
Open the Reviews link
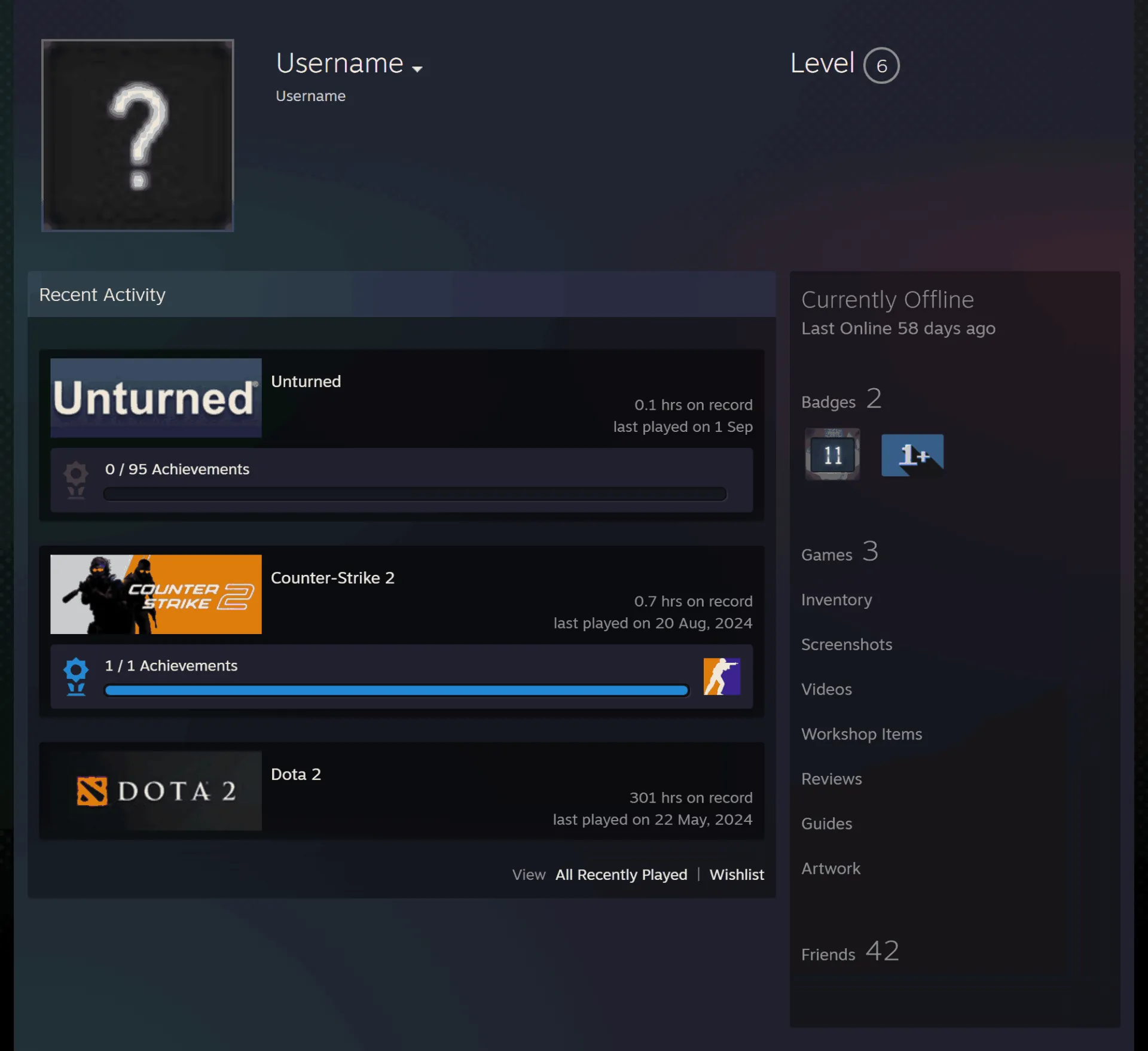(x=832, y=779)
